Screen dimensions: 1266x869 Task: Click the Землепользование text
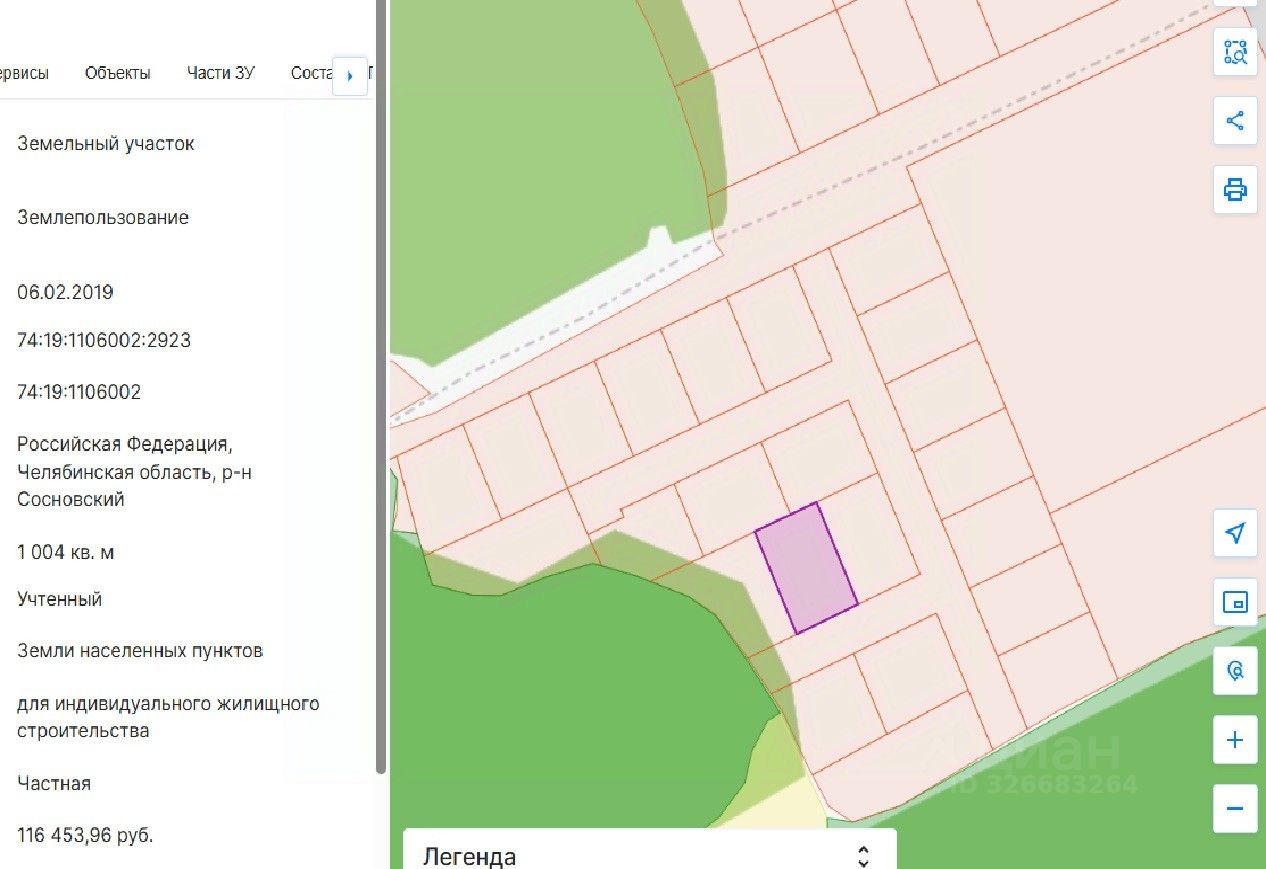[103, 218]
